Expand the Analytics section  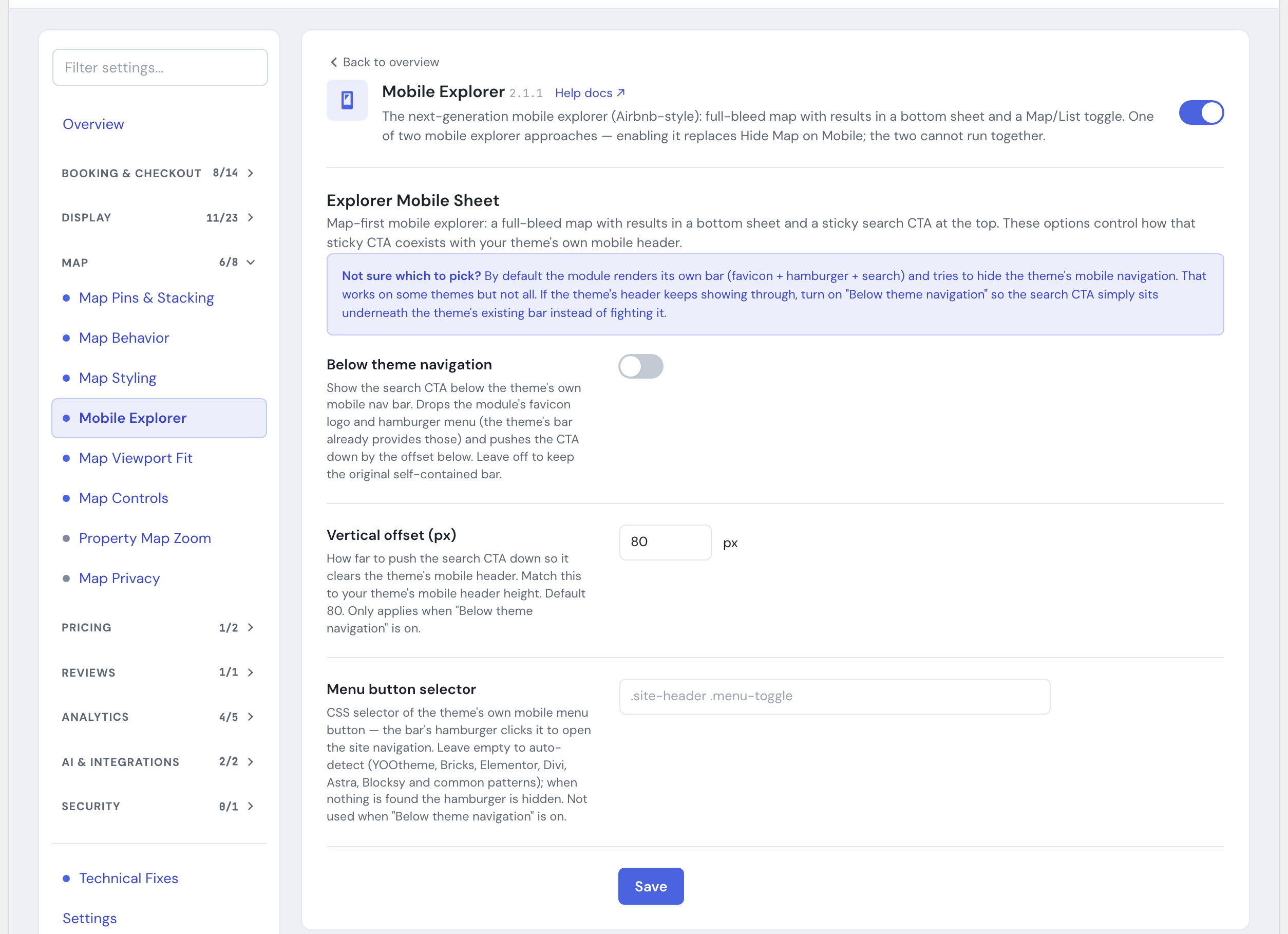tap(159, 717)
